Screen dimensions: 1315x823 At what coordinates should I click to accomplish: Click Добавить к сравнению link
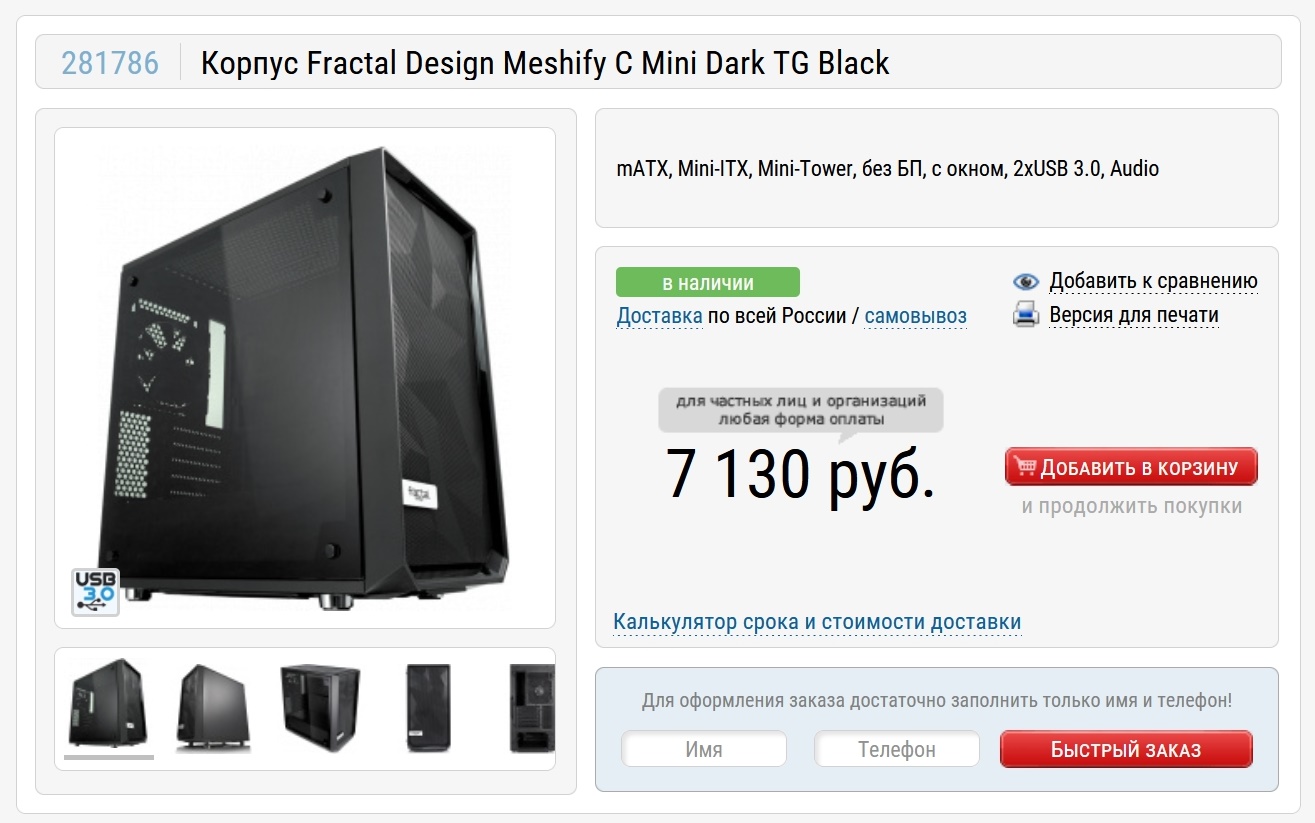1153,282
